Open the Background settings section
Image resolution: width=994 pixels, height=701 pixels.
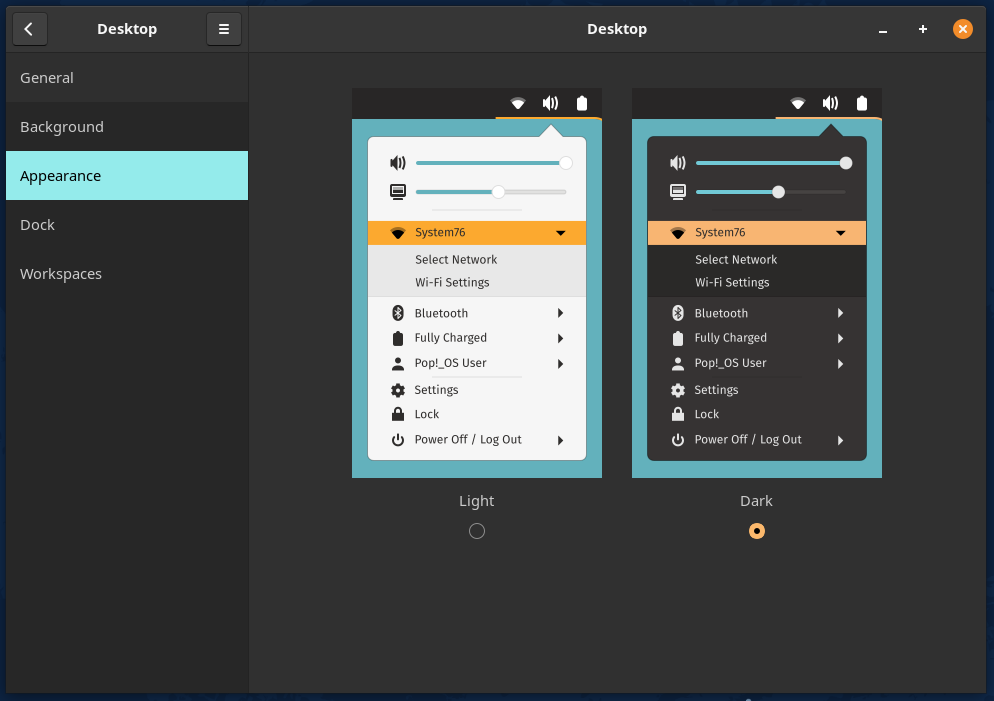tap(127, 127)
